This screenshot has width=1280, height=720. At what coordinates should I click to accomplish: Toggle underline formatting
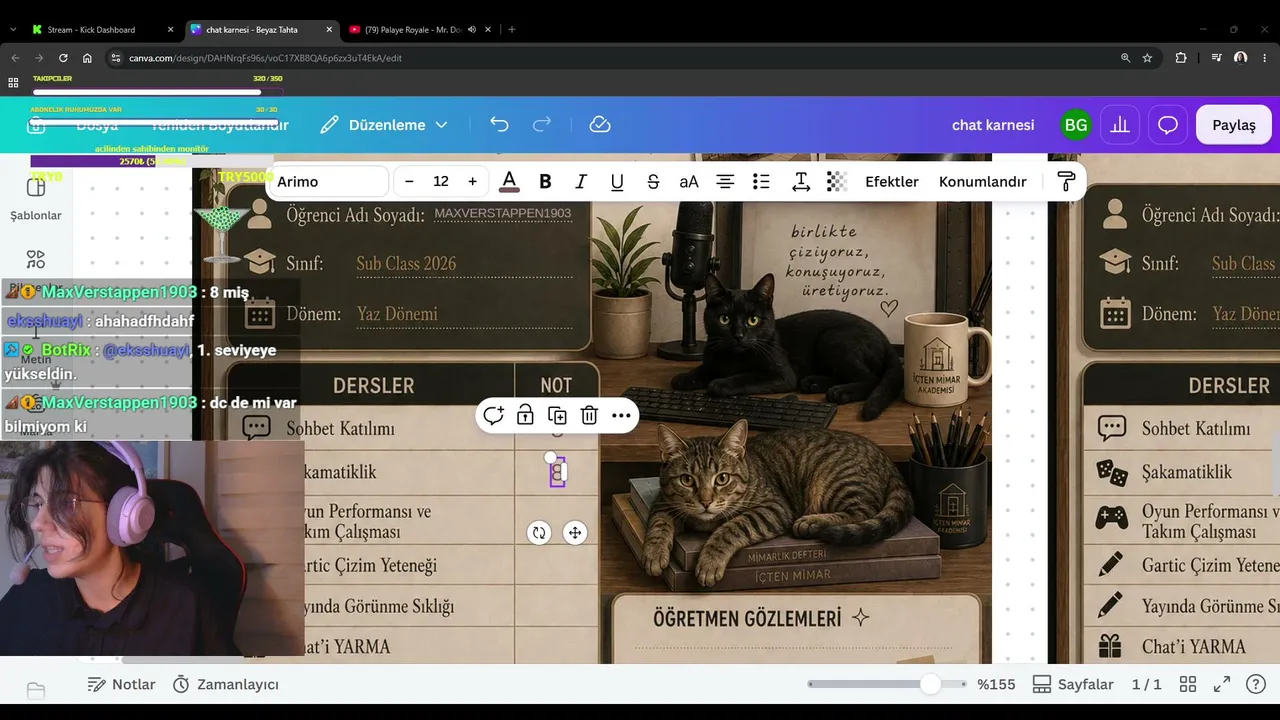pos(617,181)
